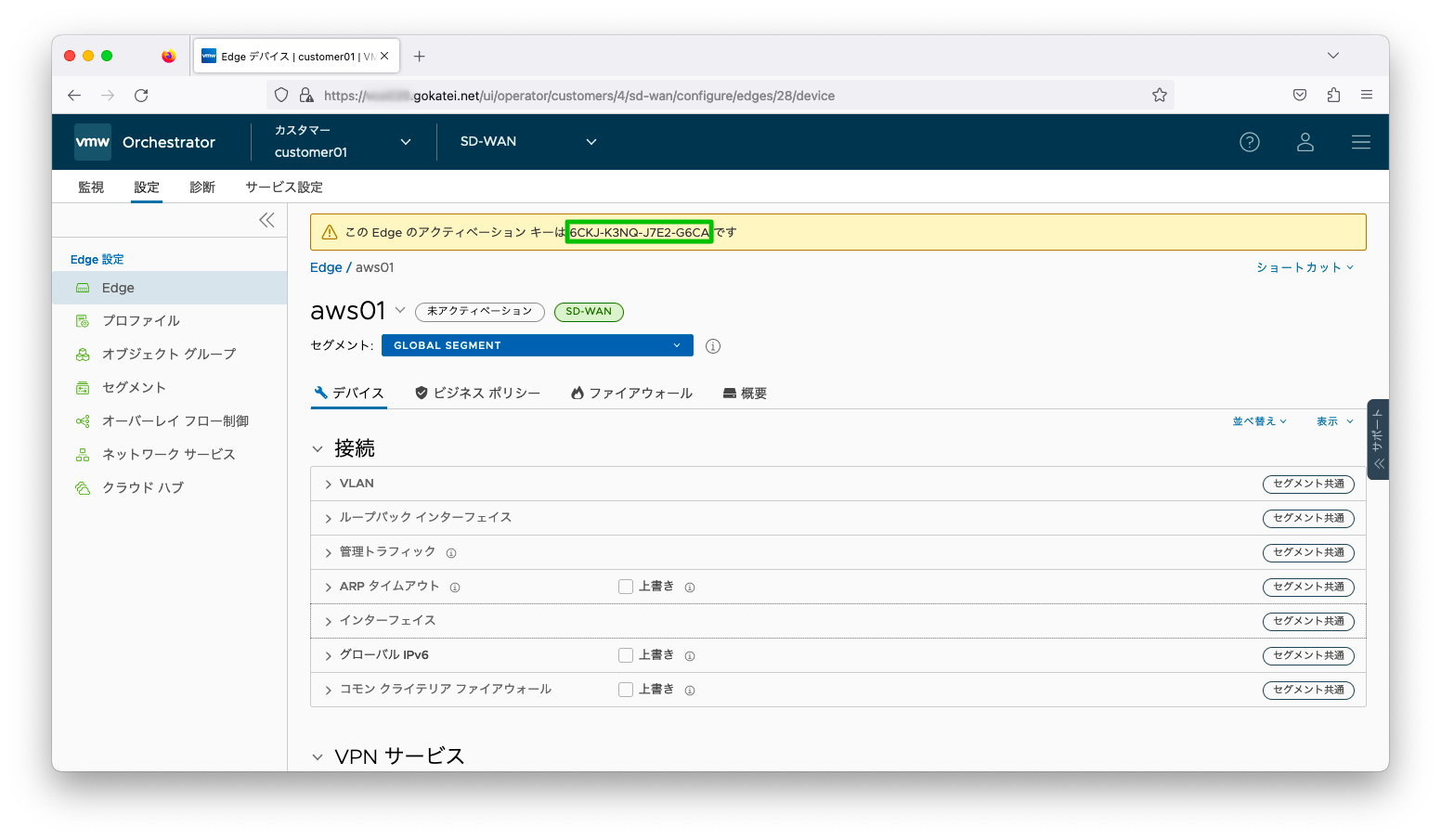Viewport: 1441px width, 840px height.
Task: Select the デバイス tab
Action: [349, 394]
